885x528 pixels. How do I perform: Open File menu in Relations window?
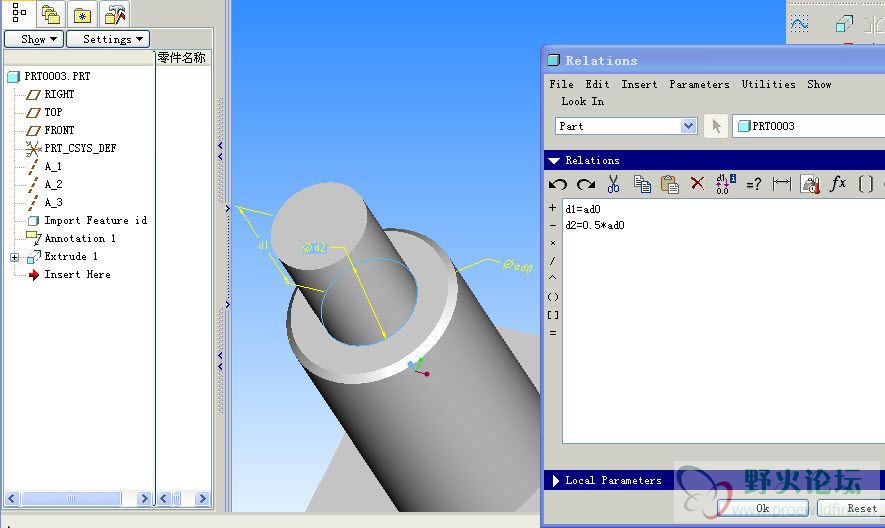click(x=562, y=84)
